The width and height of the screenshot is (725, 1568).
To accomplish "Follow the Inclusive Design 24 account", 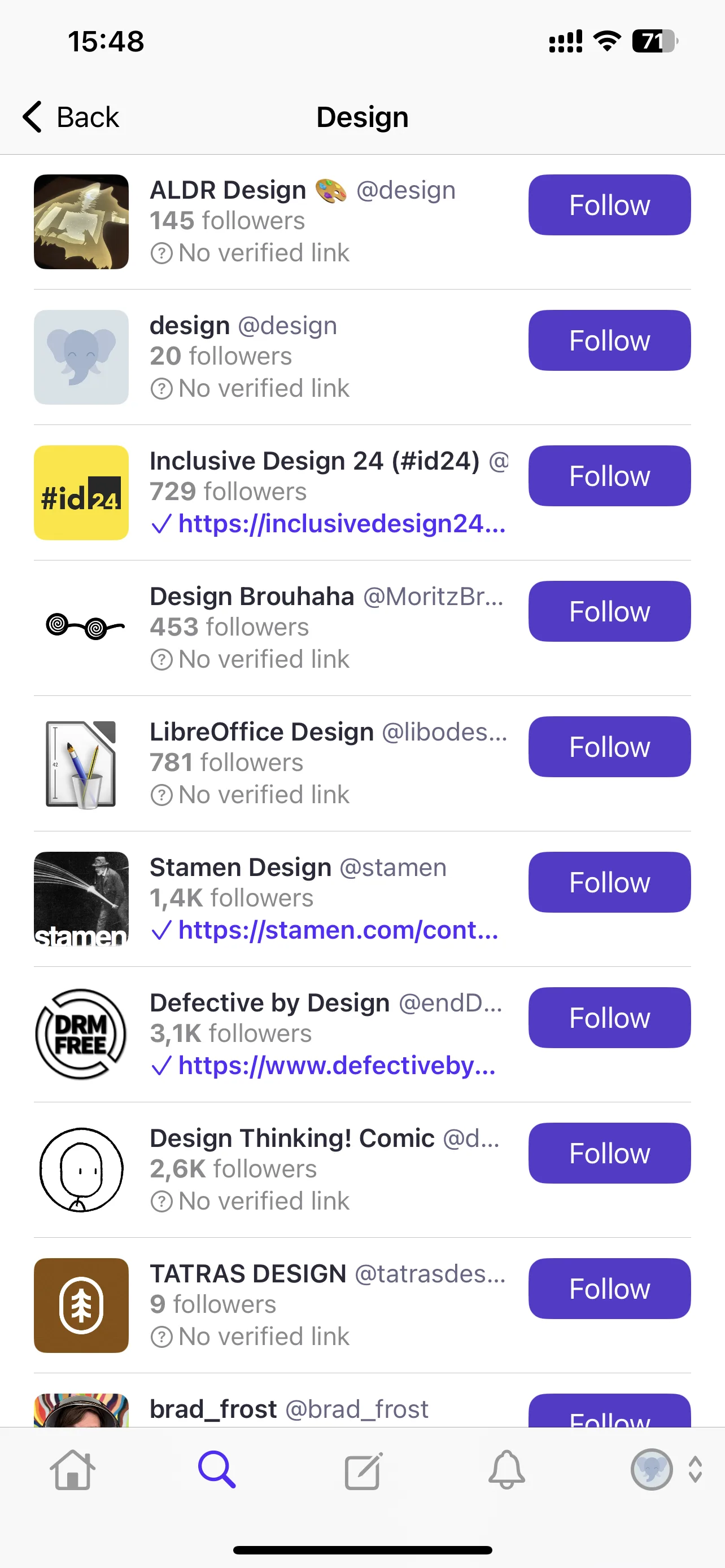I will tap(609, 476).
